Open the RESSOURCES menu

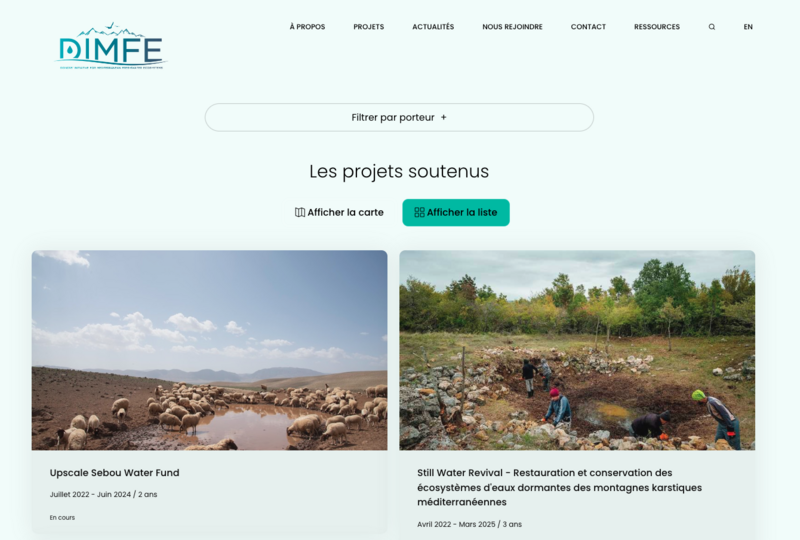pyautogui.click(x=657, y=27)
